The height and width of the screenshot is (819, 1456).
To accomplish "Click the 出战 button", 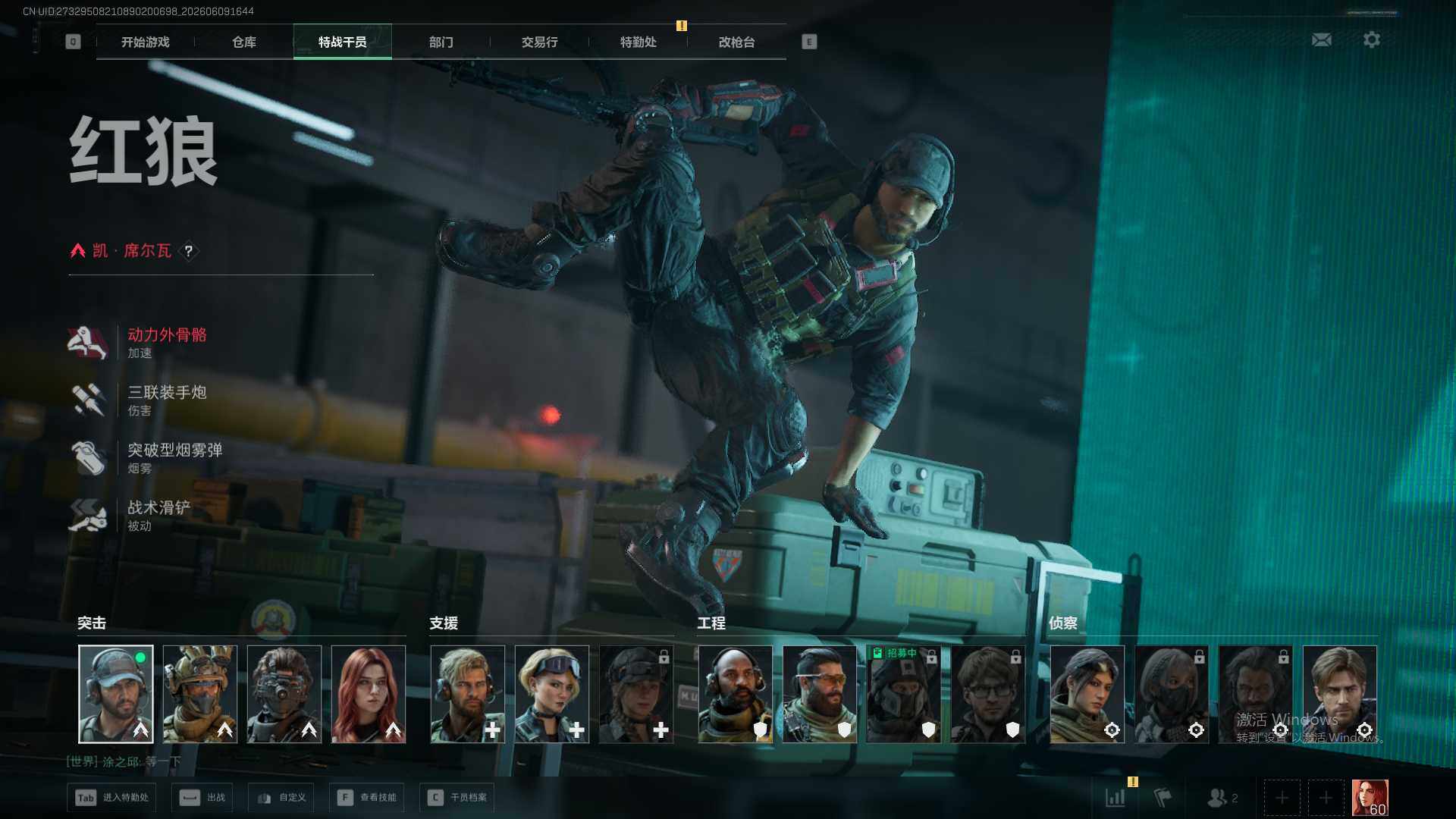I will pyautogui.click(x=202, y=798).
